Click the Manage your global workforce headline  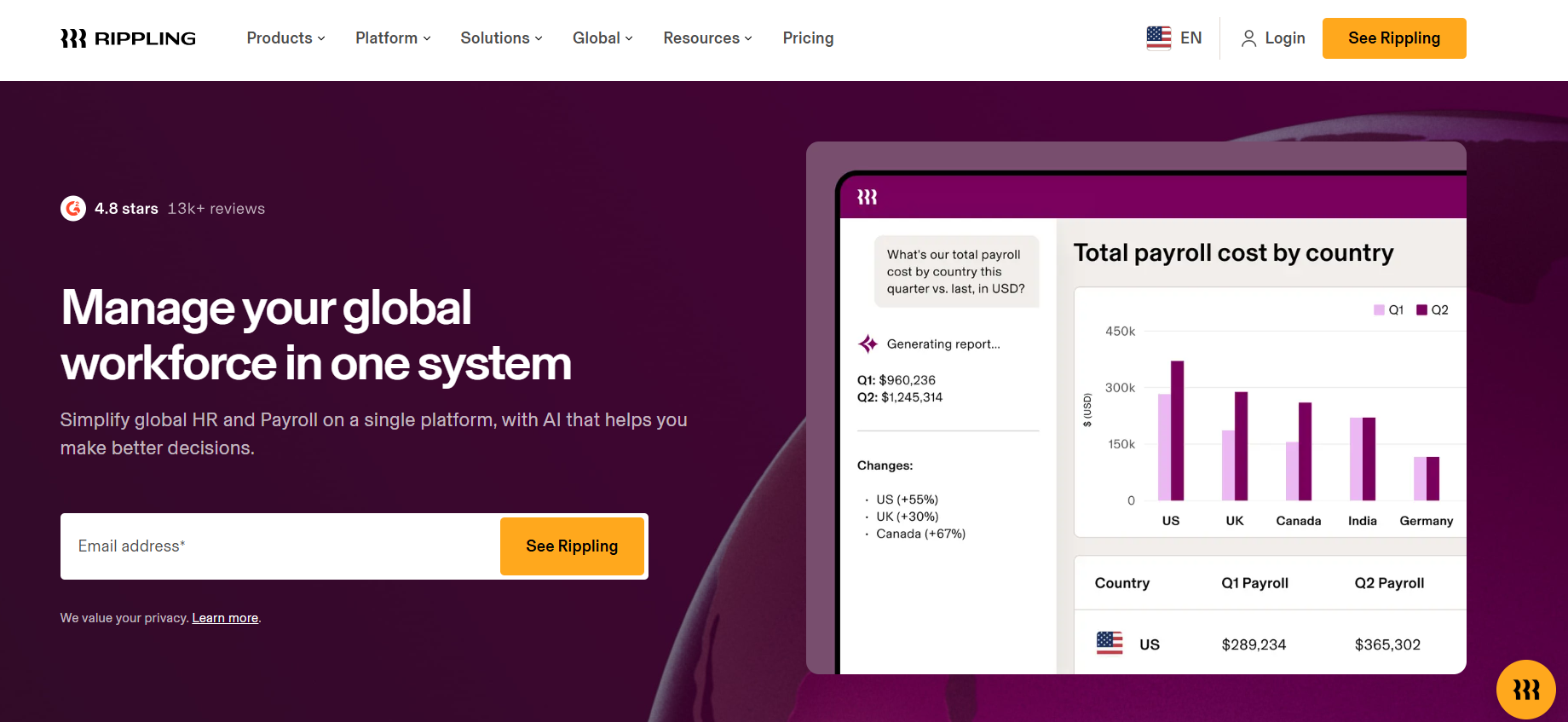point(316,336)
